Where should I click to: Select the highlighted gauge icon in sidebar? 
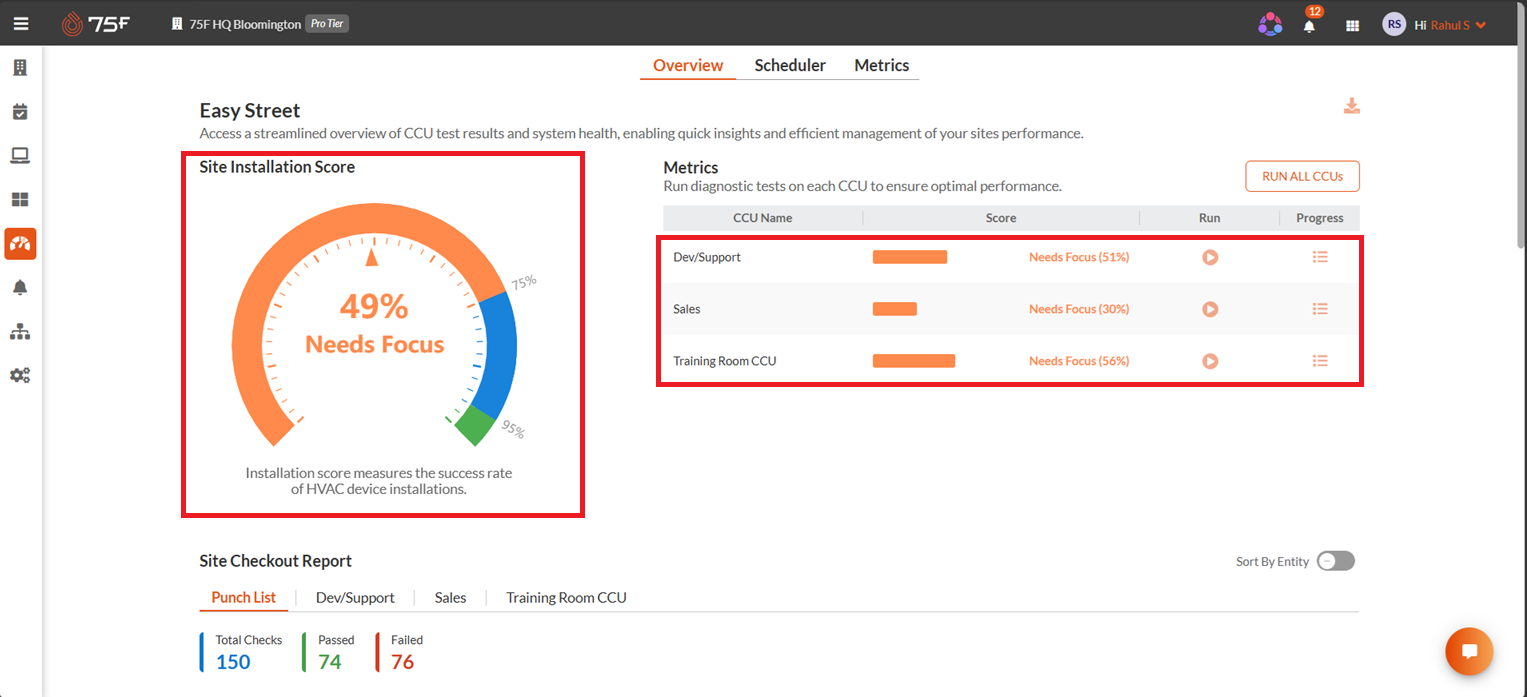coord(20,244)
